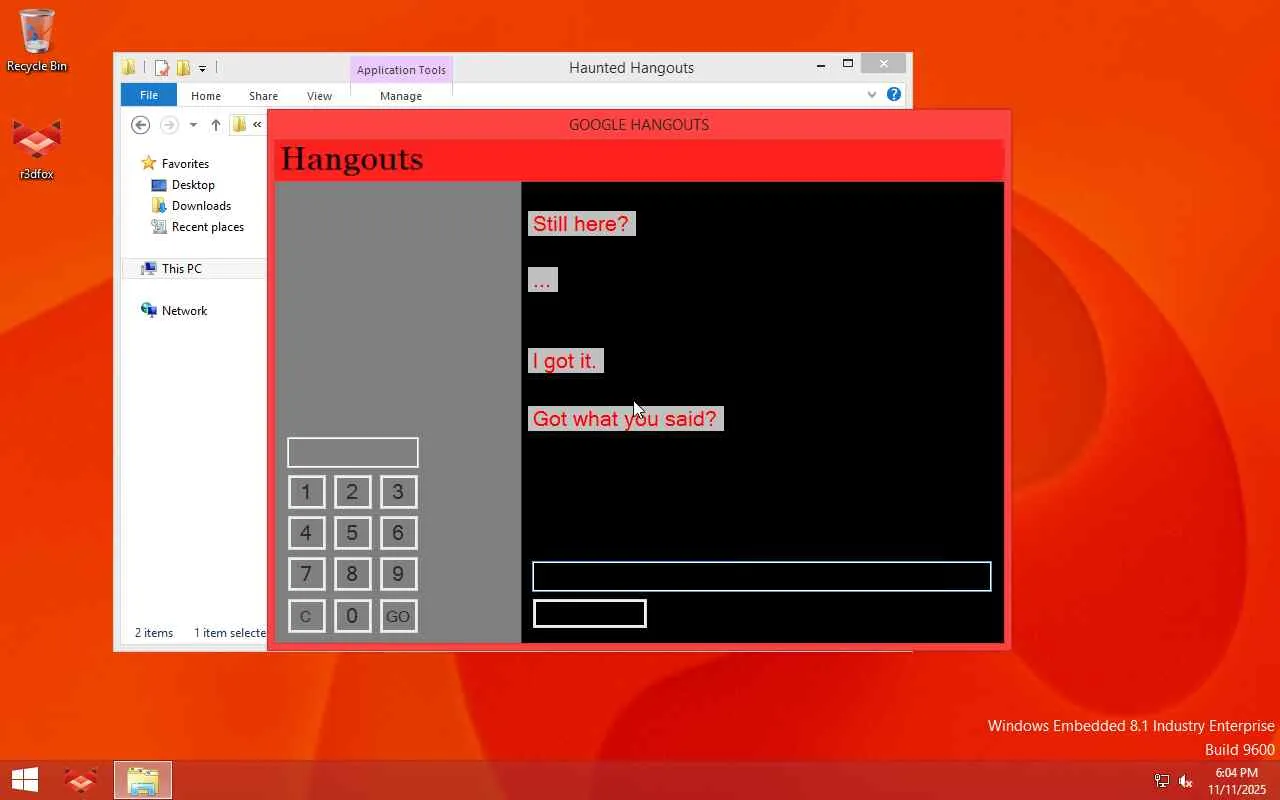
Task: Click the long chat message input
Action: pos(762,576)
